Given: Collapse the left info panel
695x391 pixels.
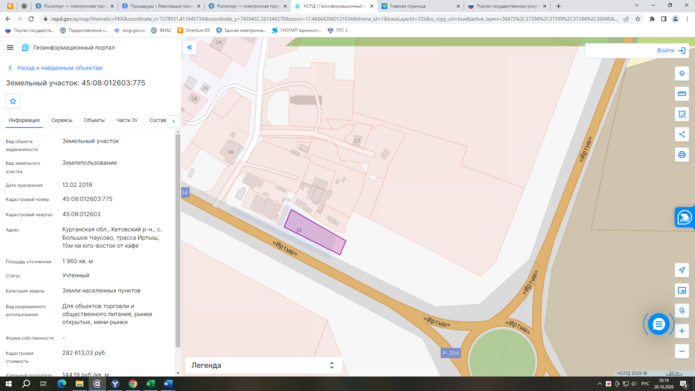Looking at the screenshot, I should (189, 47).
